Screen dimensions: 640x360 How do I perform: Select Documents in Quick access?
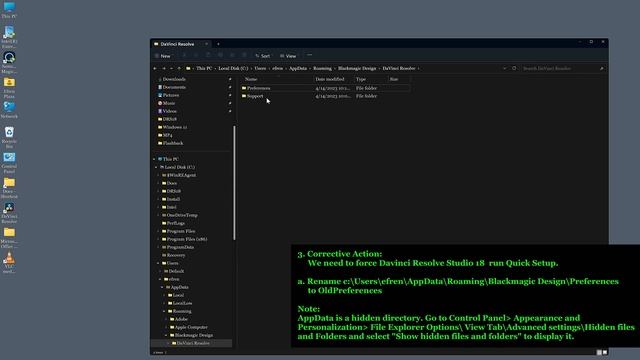tap(174, 87)
